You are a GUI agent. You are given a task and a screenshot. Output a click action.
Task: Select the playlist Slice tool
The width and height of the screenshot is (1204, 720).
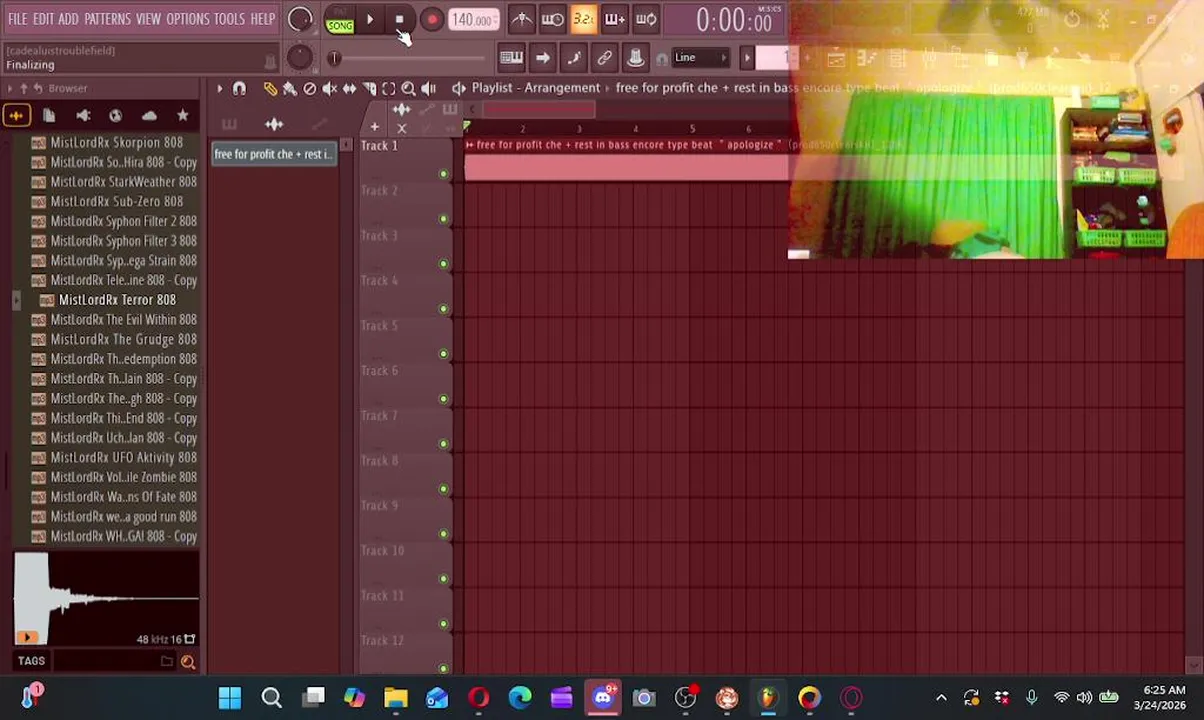pyautogui.click(x=369, y=89)
